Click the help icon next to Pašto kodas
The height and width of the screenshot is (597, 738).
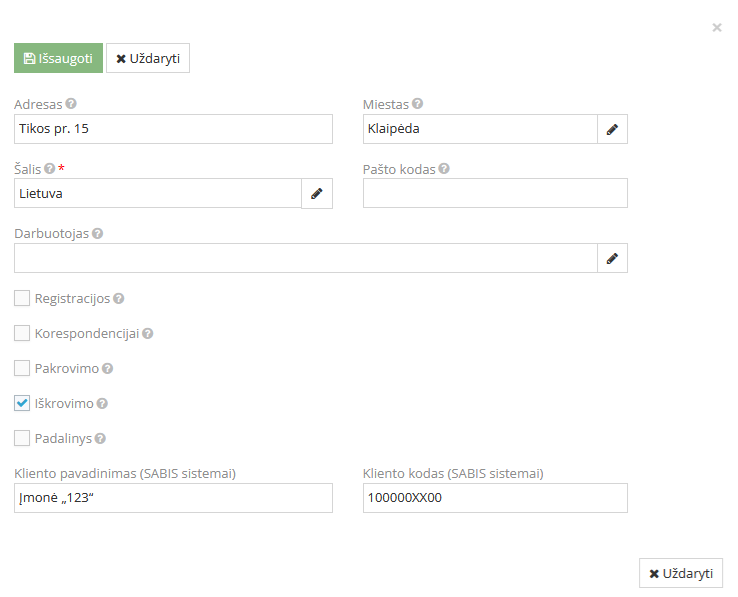pyautogui.click(x=444, y=169)
